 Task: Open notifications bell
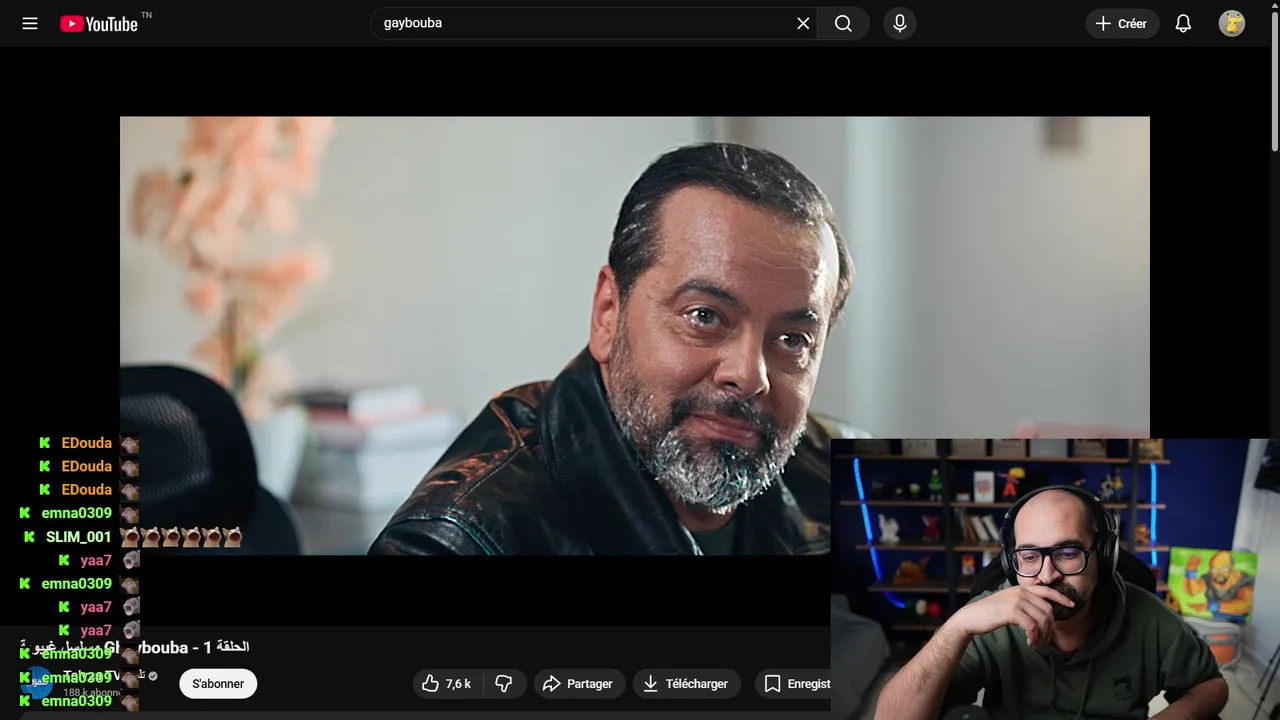[x=1183, y=24]
